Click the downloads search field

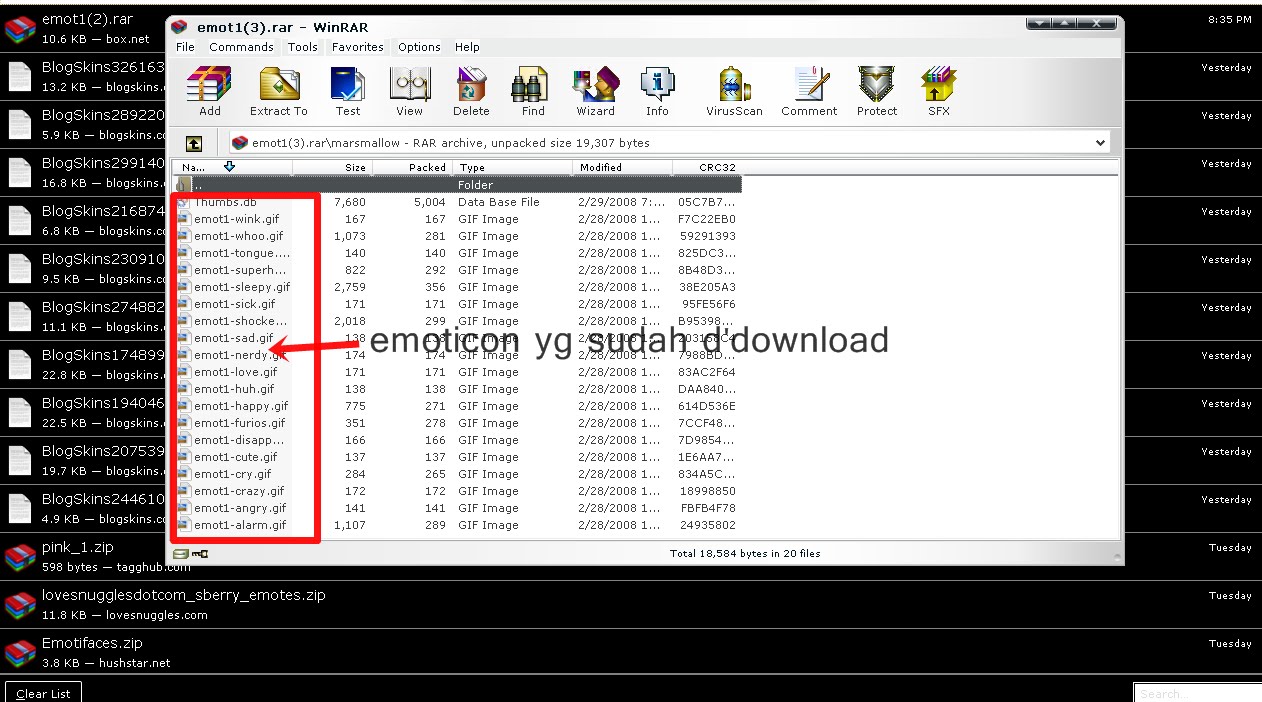(x=1197, y=693)
